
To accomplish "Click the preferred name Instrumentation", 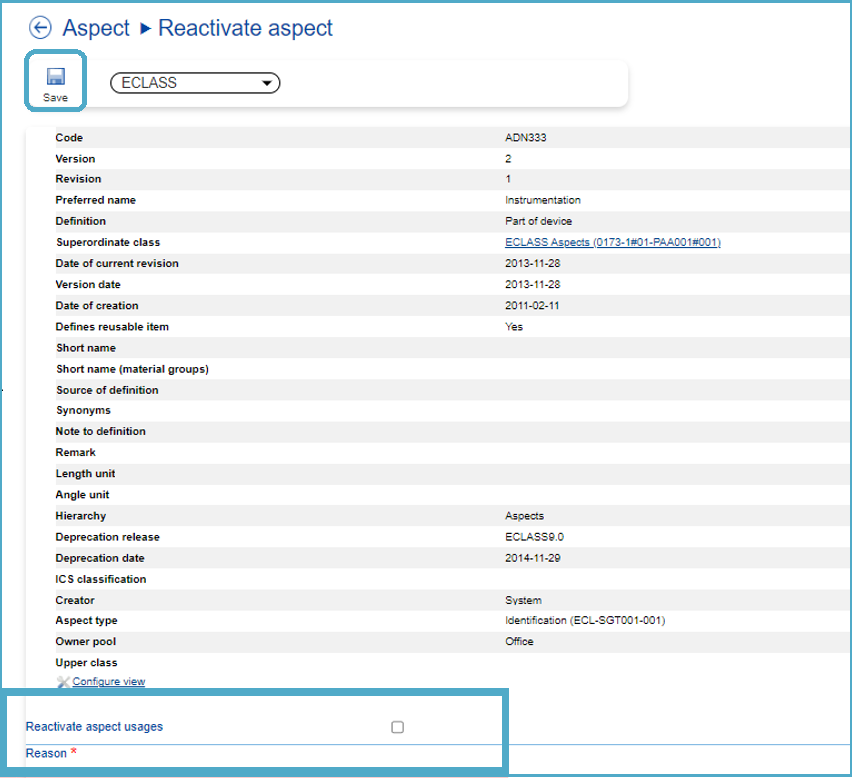I will tap(542, 200).
